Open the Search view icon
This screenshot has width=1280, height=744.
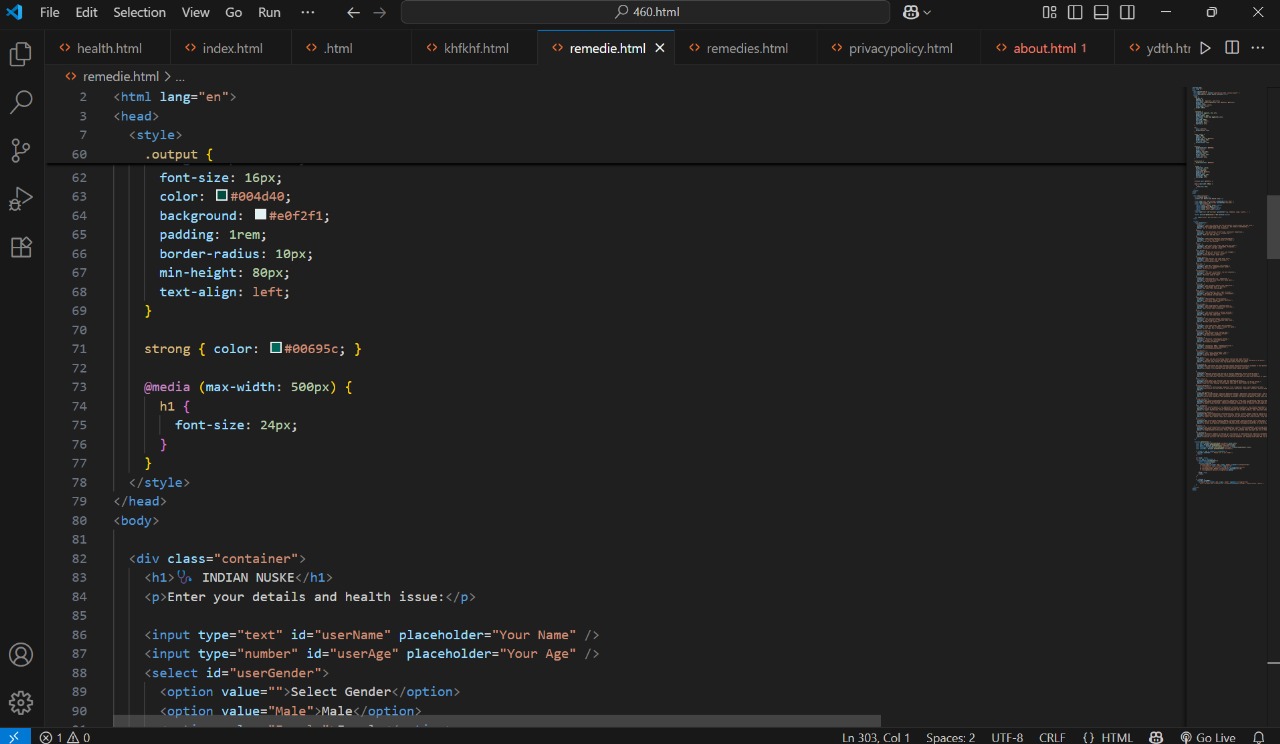[21, 102]
